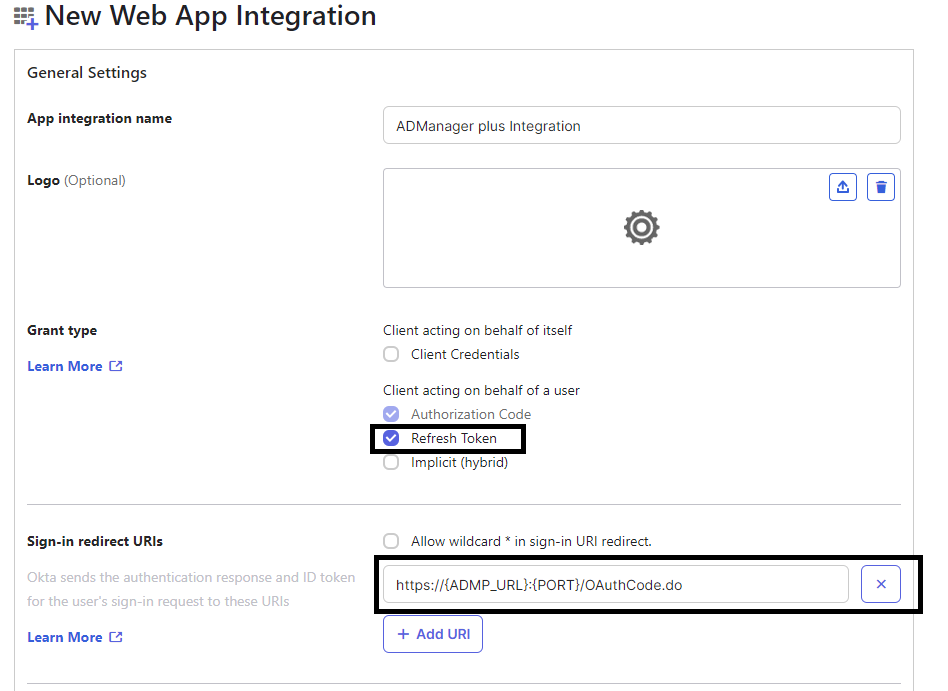Image resolution: width=948 pixels, height=691 pixels.
Task: Uncheck the Refresh Token checkbox
Action: click(x=391, y=438)
